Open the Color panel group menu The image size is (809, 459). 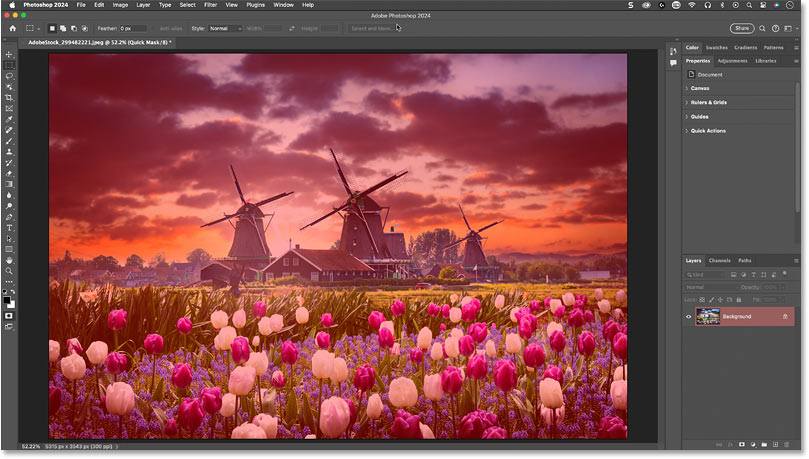pyautogui.click(x=796, y=47)
